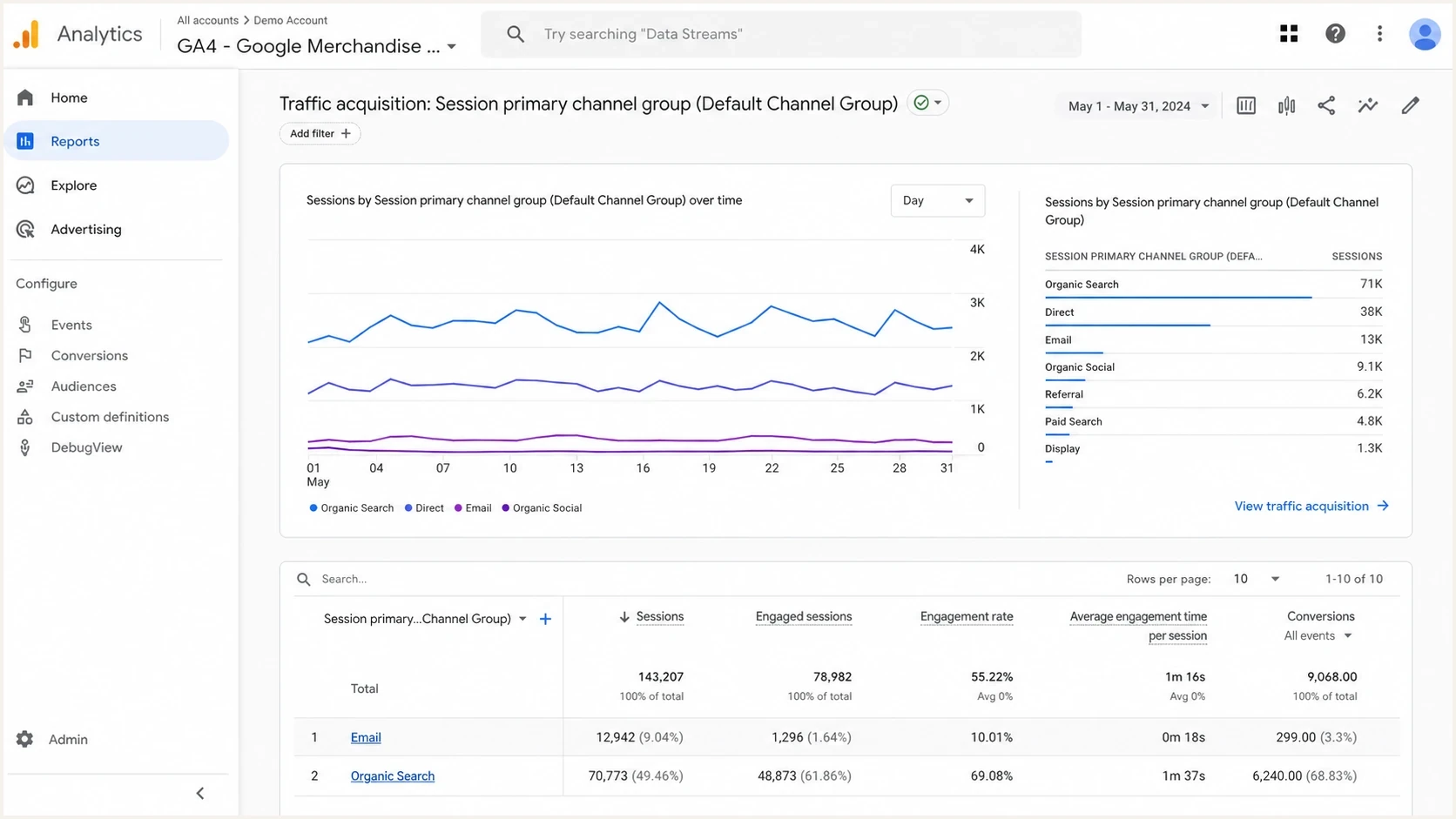The image size is (1456, 819).
Task: Open the May 1 - May 31, 2024 date range picker
Action: 1138,106
